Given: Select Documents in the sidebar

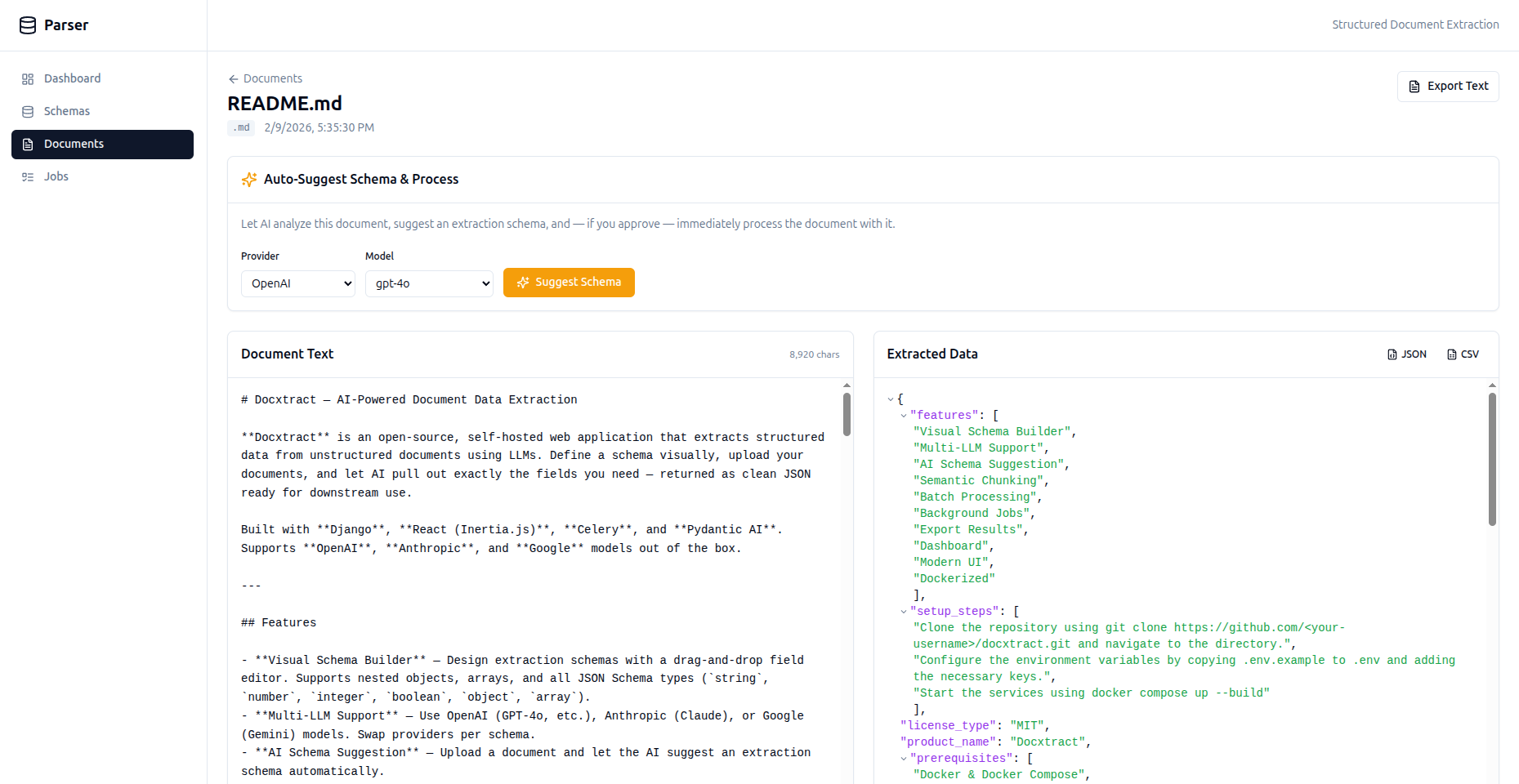Looking at the screenshot, I should (102, 145).
